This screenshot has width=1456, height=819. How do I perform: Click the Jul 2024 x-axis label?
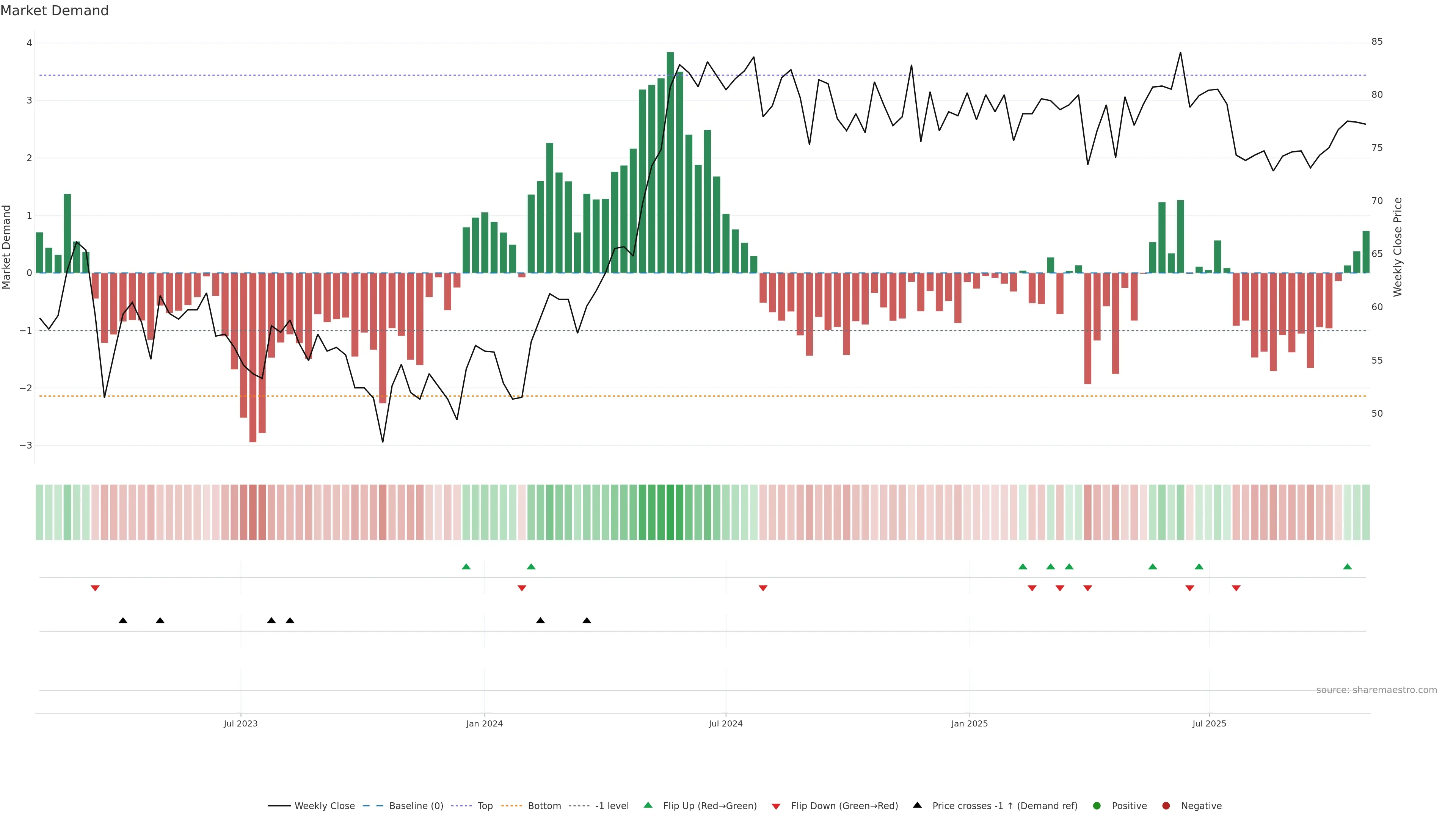(725, 723)
